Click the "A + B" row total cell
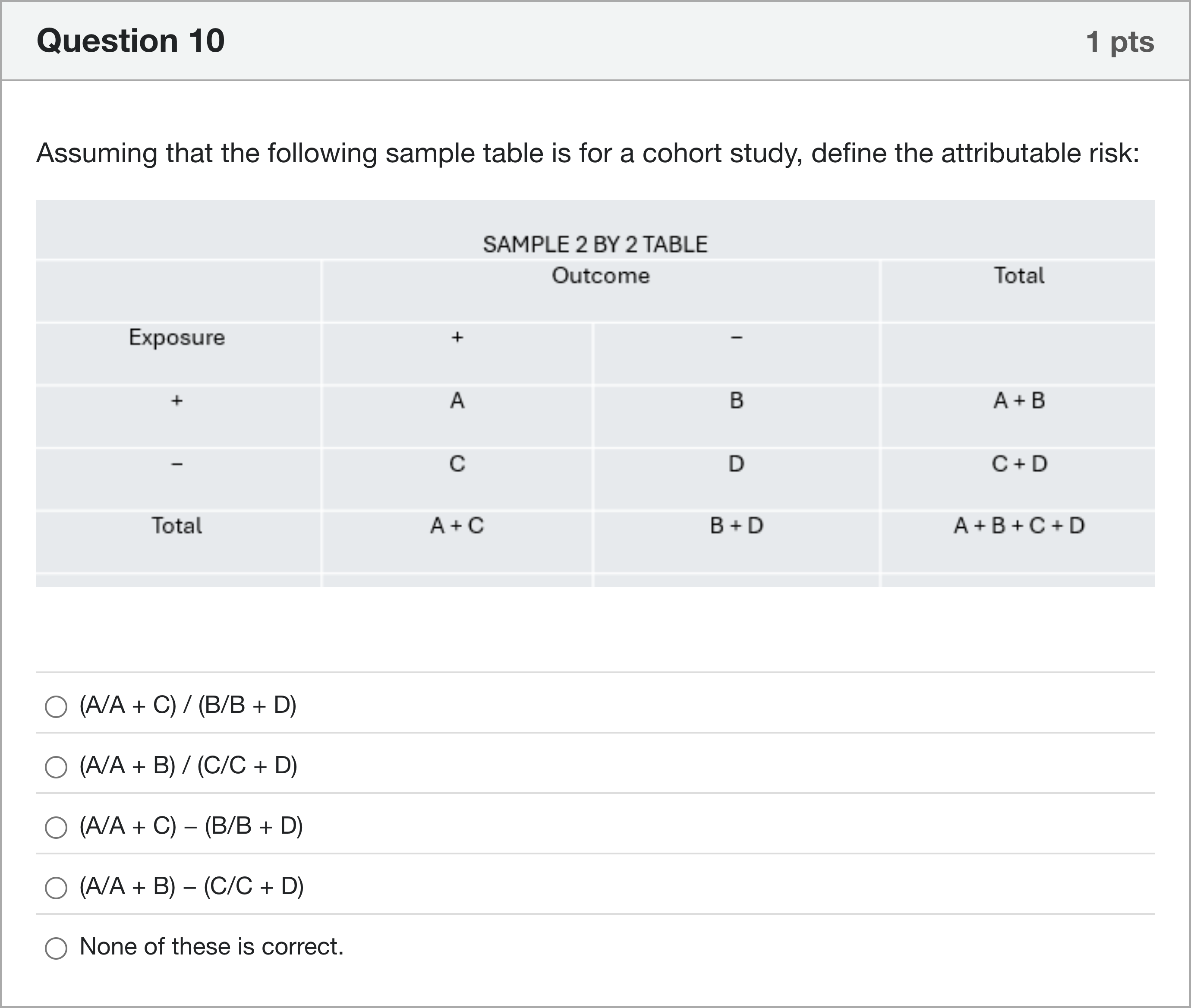1191x1008 pixels. 1019,400
